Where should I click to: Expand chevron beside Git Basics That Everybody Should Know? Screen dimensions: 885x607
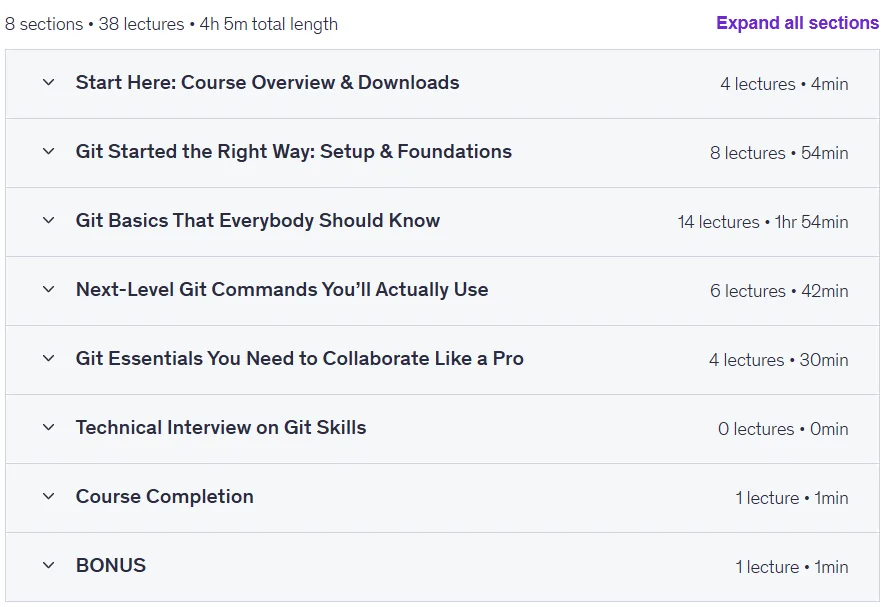[49, 220]
